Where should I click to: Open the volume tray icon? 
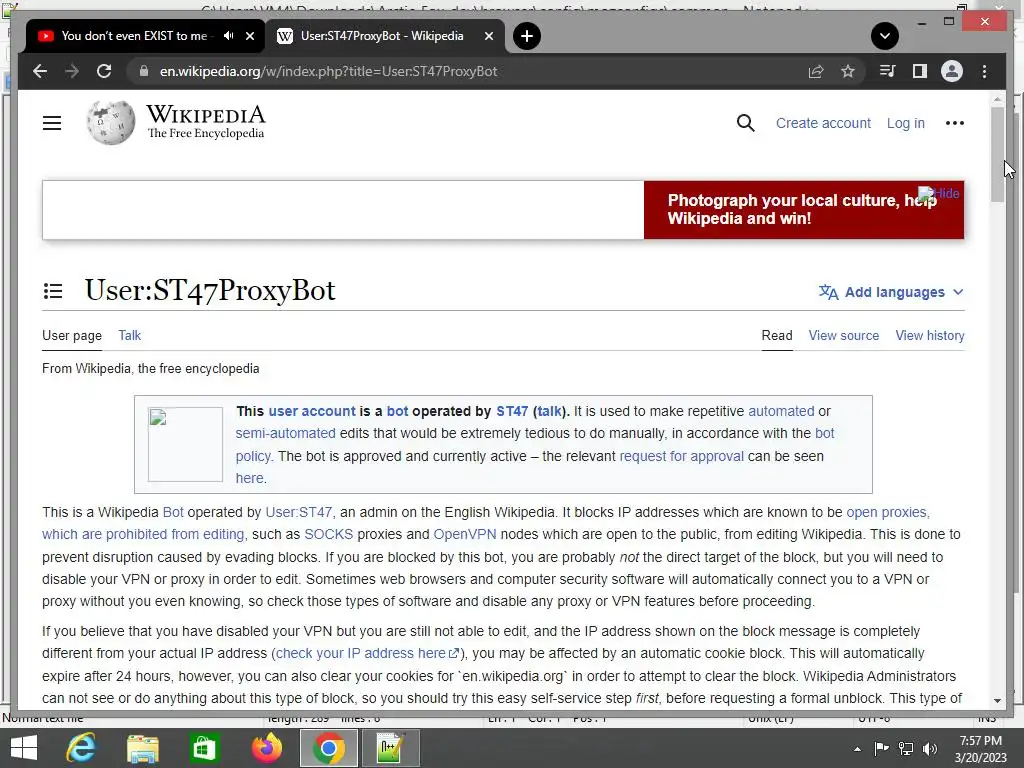click(930, 748)
